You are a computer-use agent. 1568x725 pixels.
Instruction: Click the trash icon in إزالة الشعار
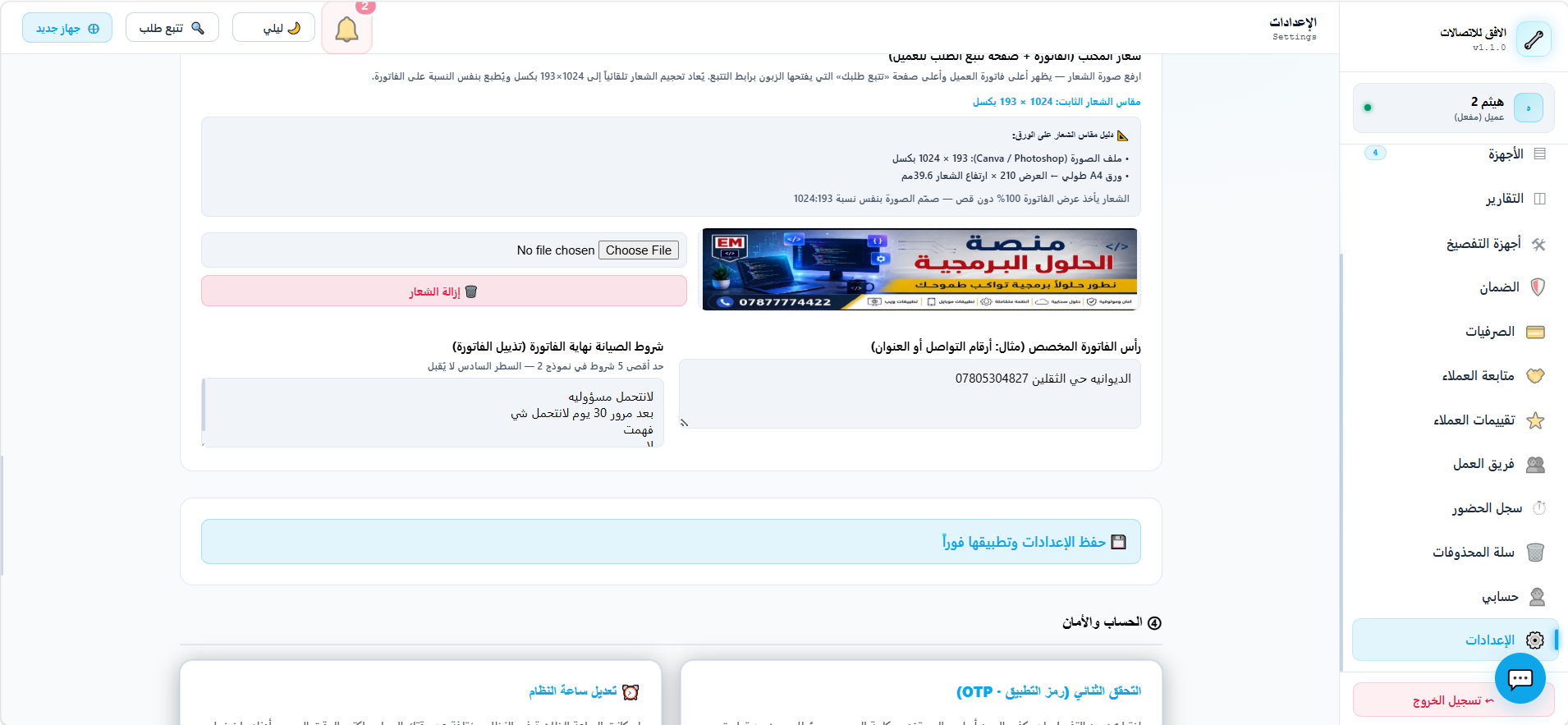pos(471,291)
